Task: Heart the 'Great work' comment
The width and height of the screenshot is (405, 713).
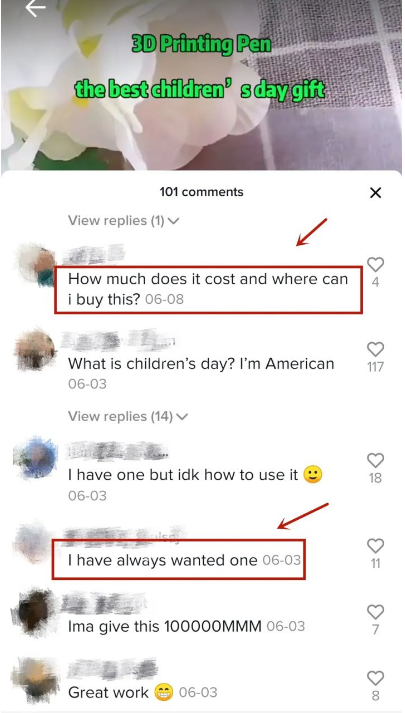Action: click(375, 678)
